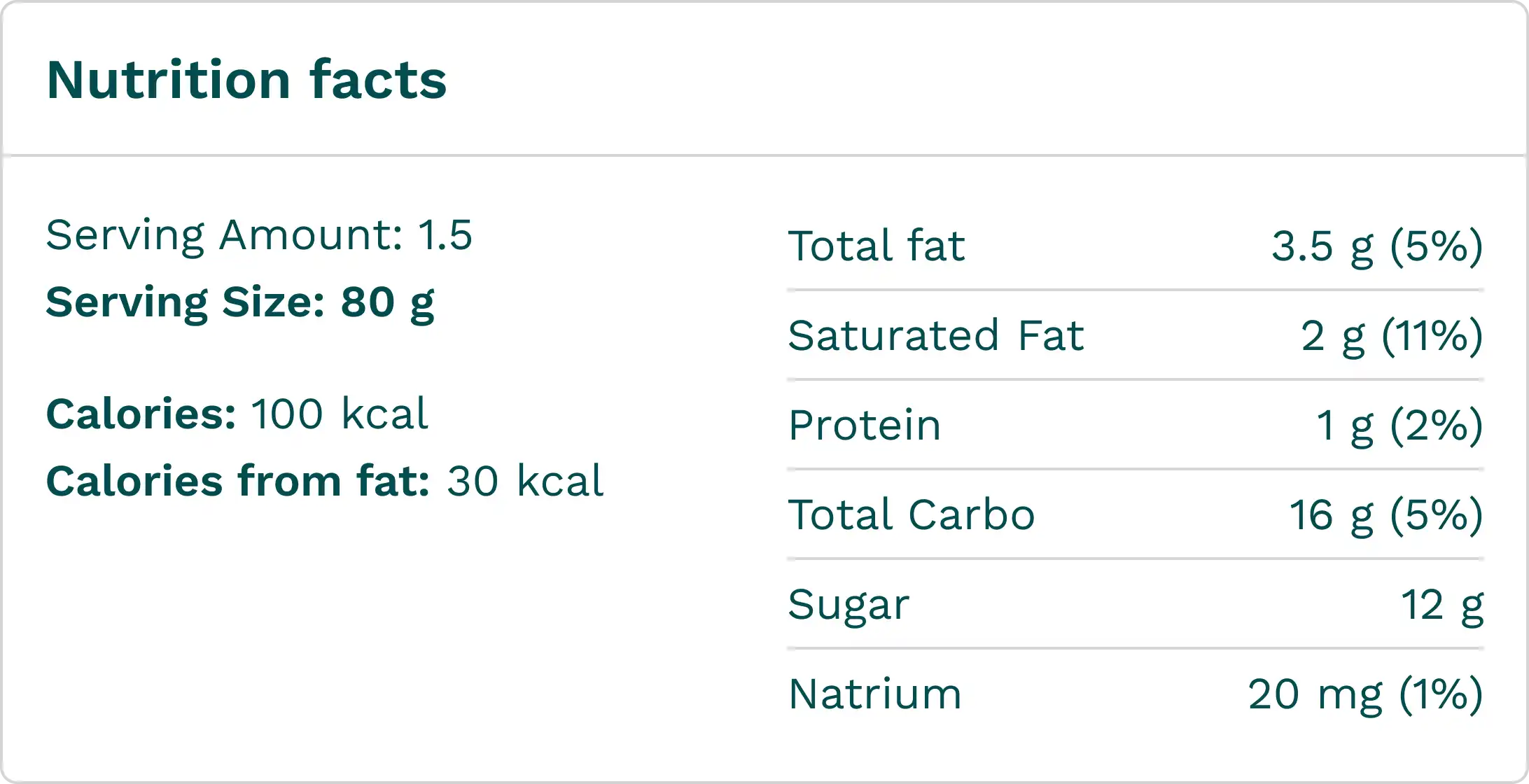Click the Sugar row label
This screenshot has height=784, width=1529.
click(x=849, y=604)
